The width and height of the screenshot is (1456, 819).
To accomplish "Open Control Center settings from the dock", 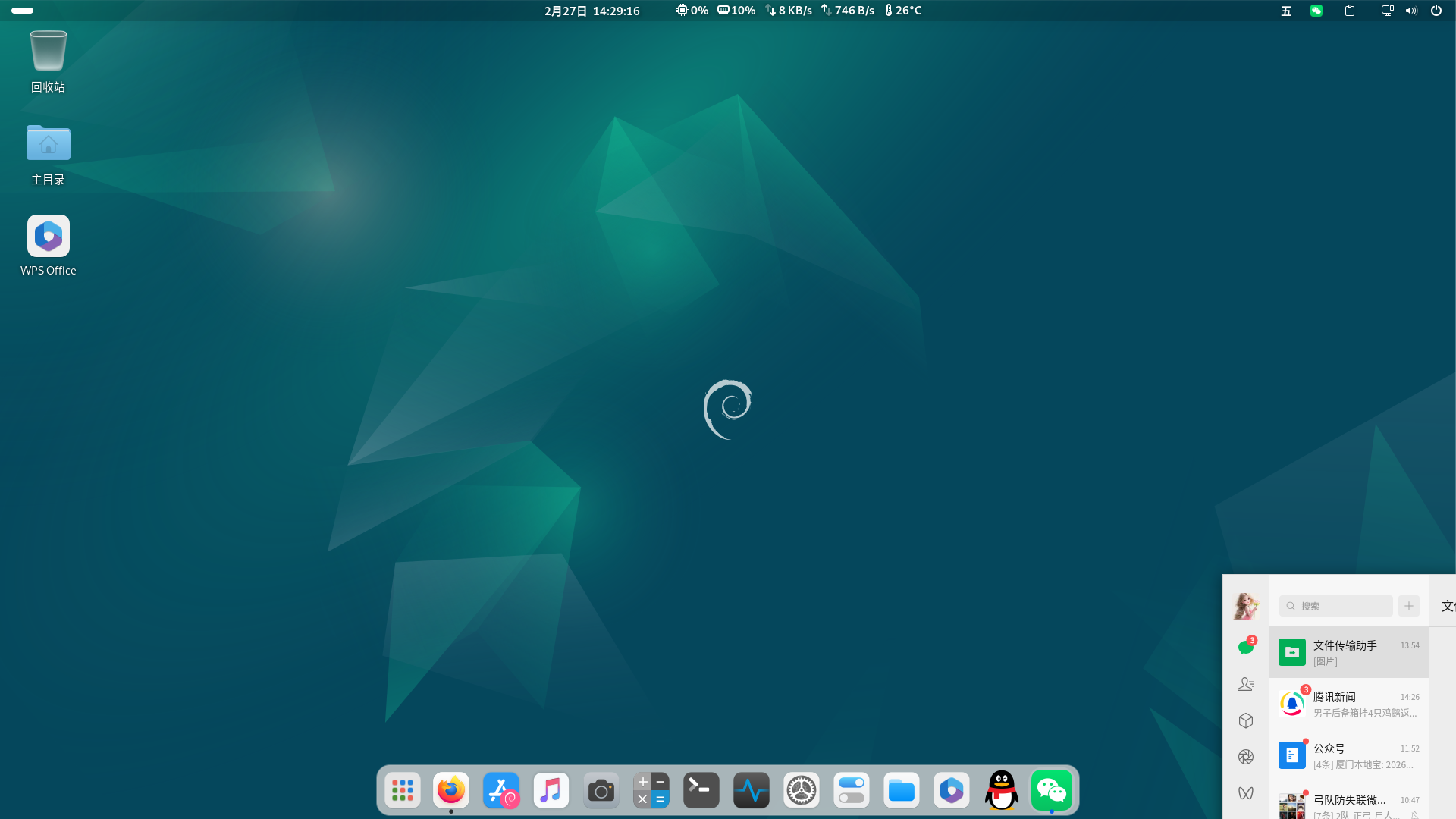I will (851, 790).
